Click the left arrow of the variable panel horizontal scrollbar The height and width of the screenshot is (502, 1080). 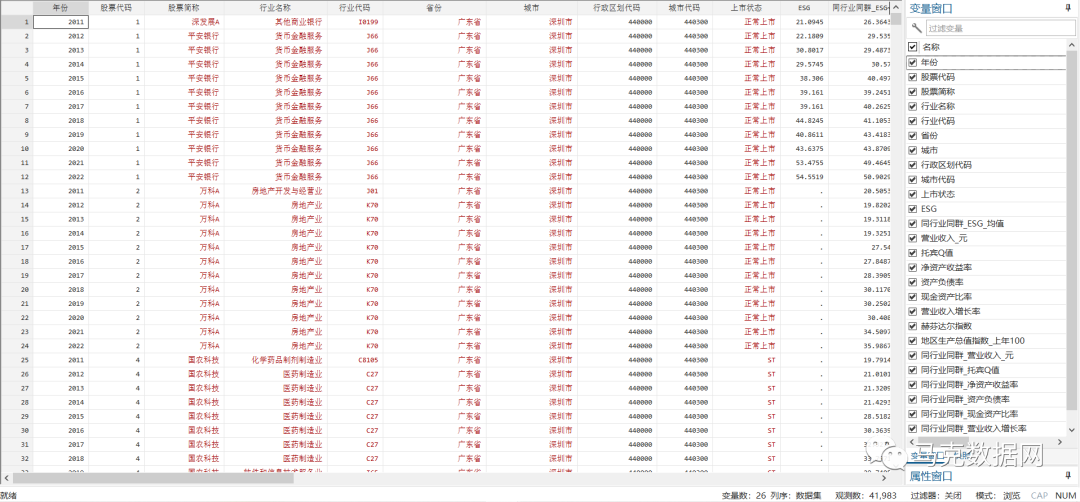tap(912, 441)
